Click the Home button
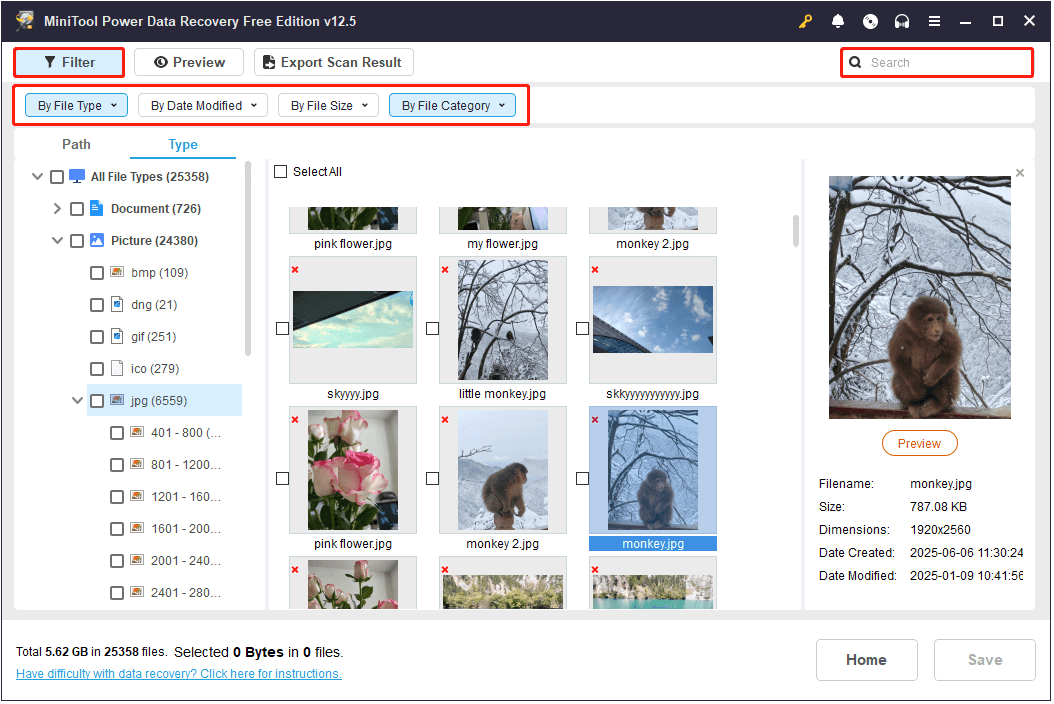 click(866, 660)
